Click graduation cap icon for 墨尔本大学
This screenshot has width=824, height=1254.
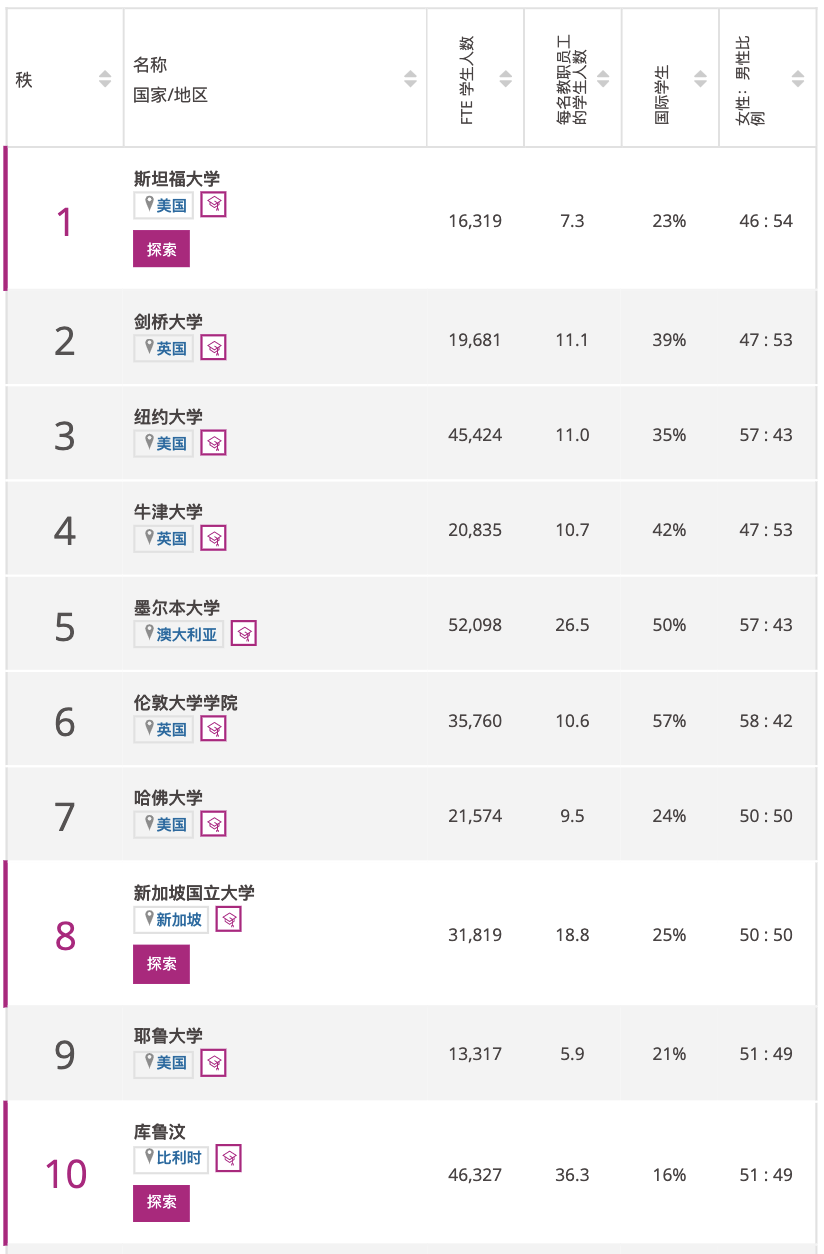[244, 634]
